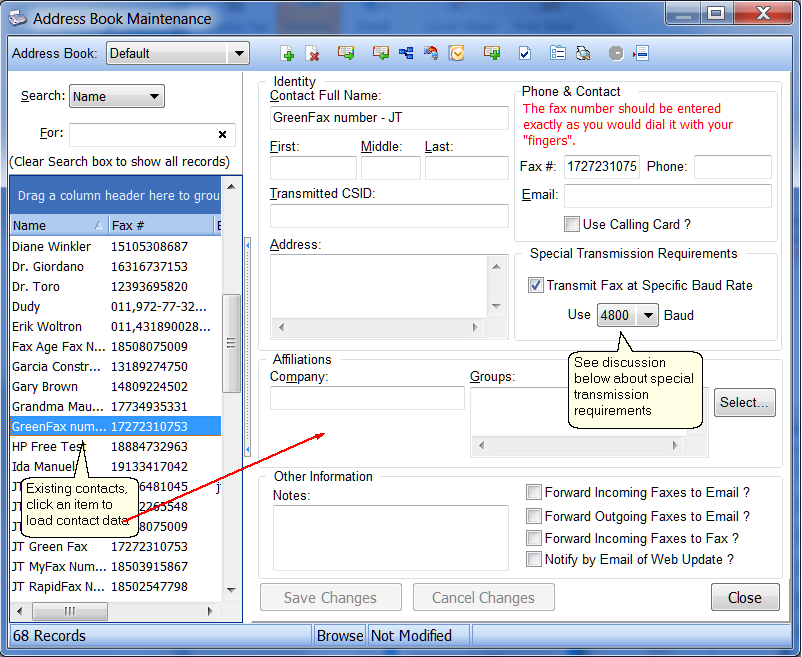The image size is (802, 657).
Task: Open the Baud rate dropdown showing 4800
Action: tap(648, 315)
